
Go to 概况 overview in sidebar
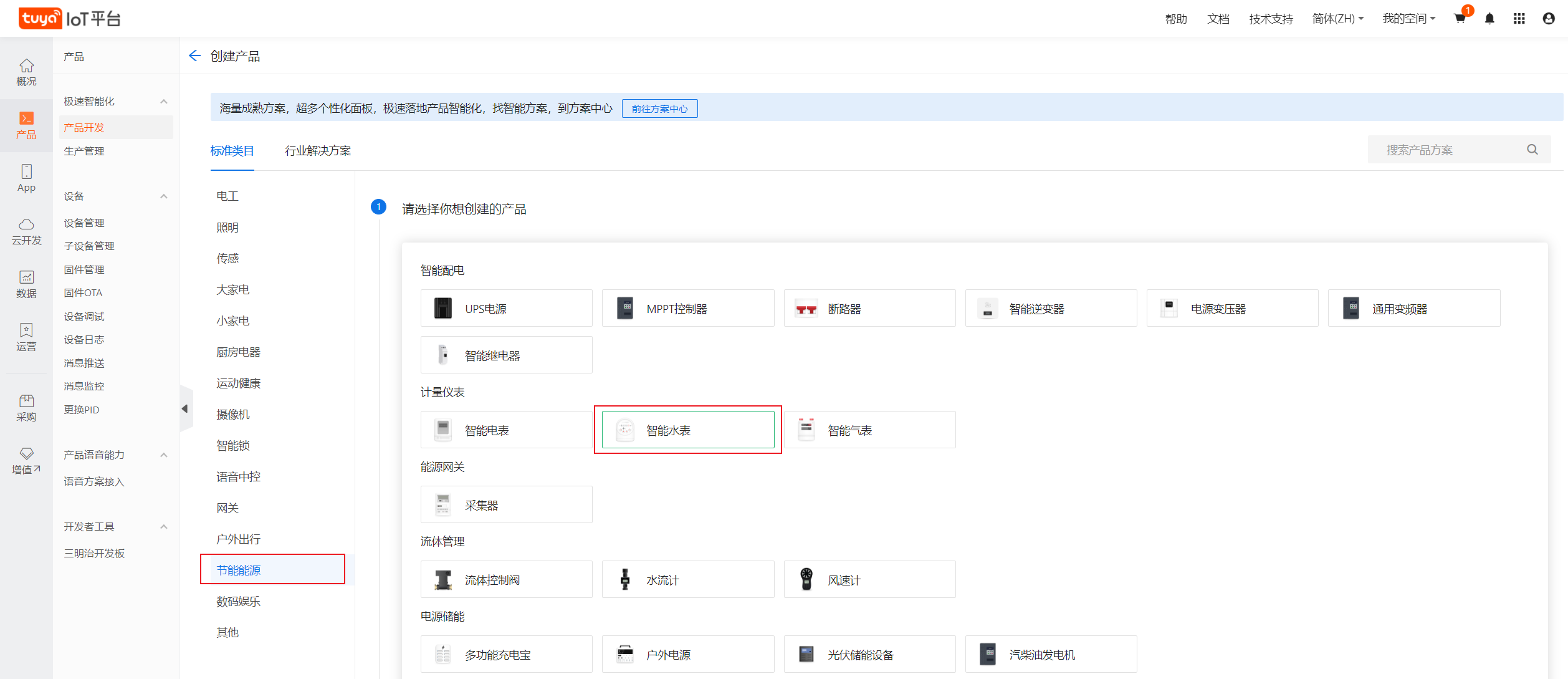[26, 72]
